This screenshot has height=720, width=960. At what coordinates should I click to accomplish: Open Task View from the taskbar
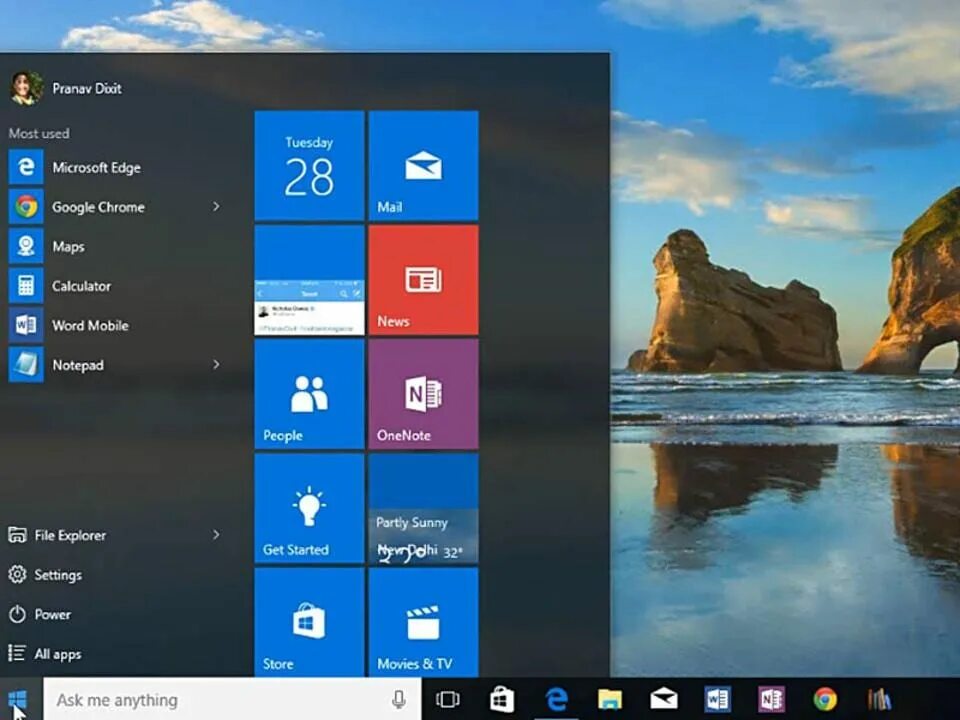(x=448, y=699)
